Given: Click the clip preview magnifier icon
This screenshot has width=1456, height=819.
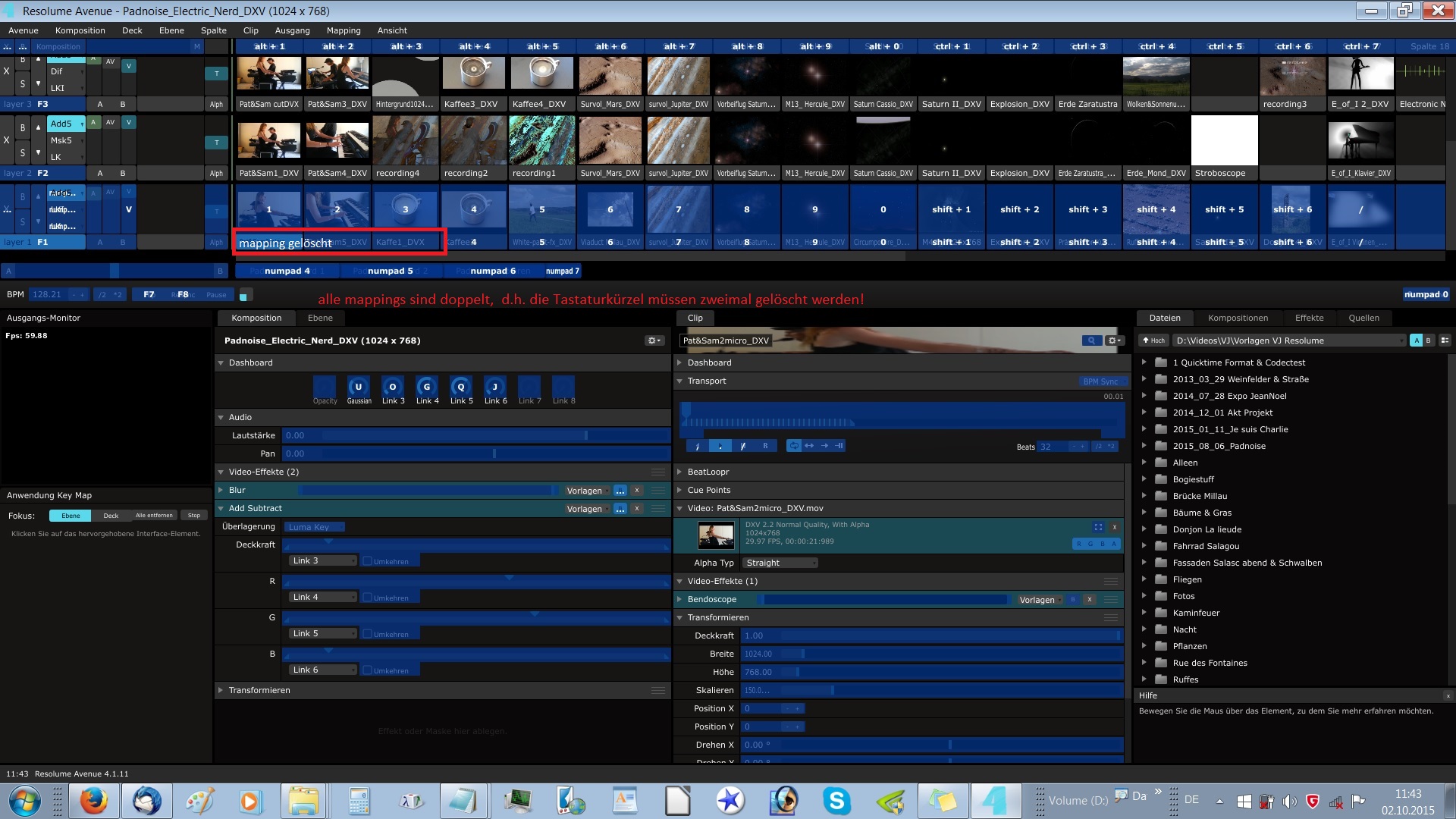Looking at the screenshot, I should (x=1090, y=340).
